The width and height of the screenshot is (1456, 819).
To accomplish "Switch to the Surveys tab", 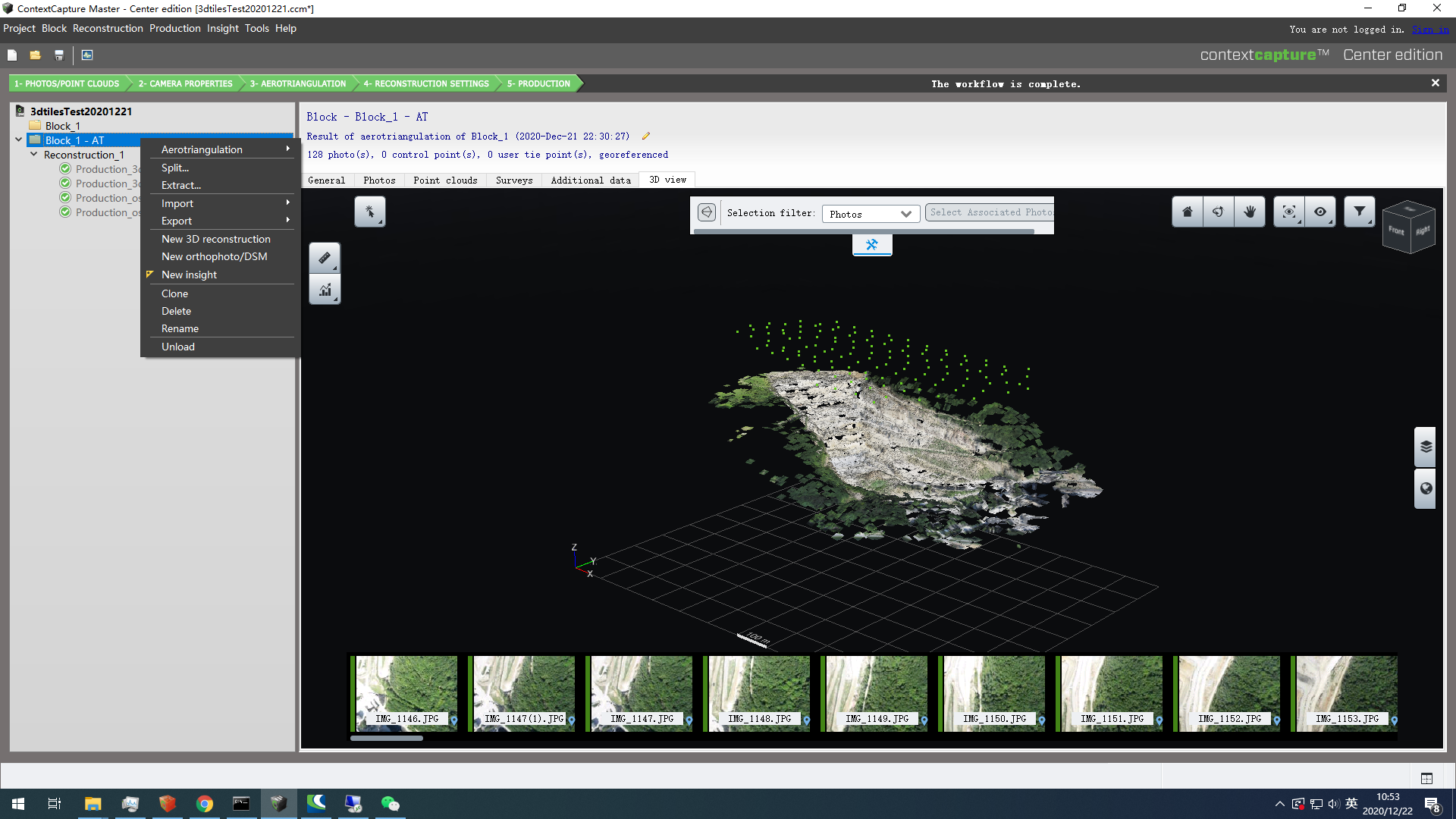I will coord(514,180).
